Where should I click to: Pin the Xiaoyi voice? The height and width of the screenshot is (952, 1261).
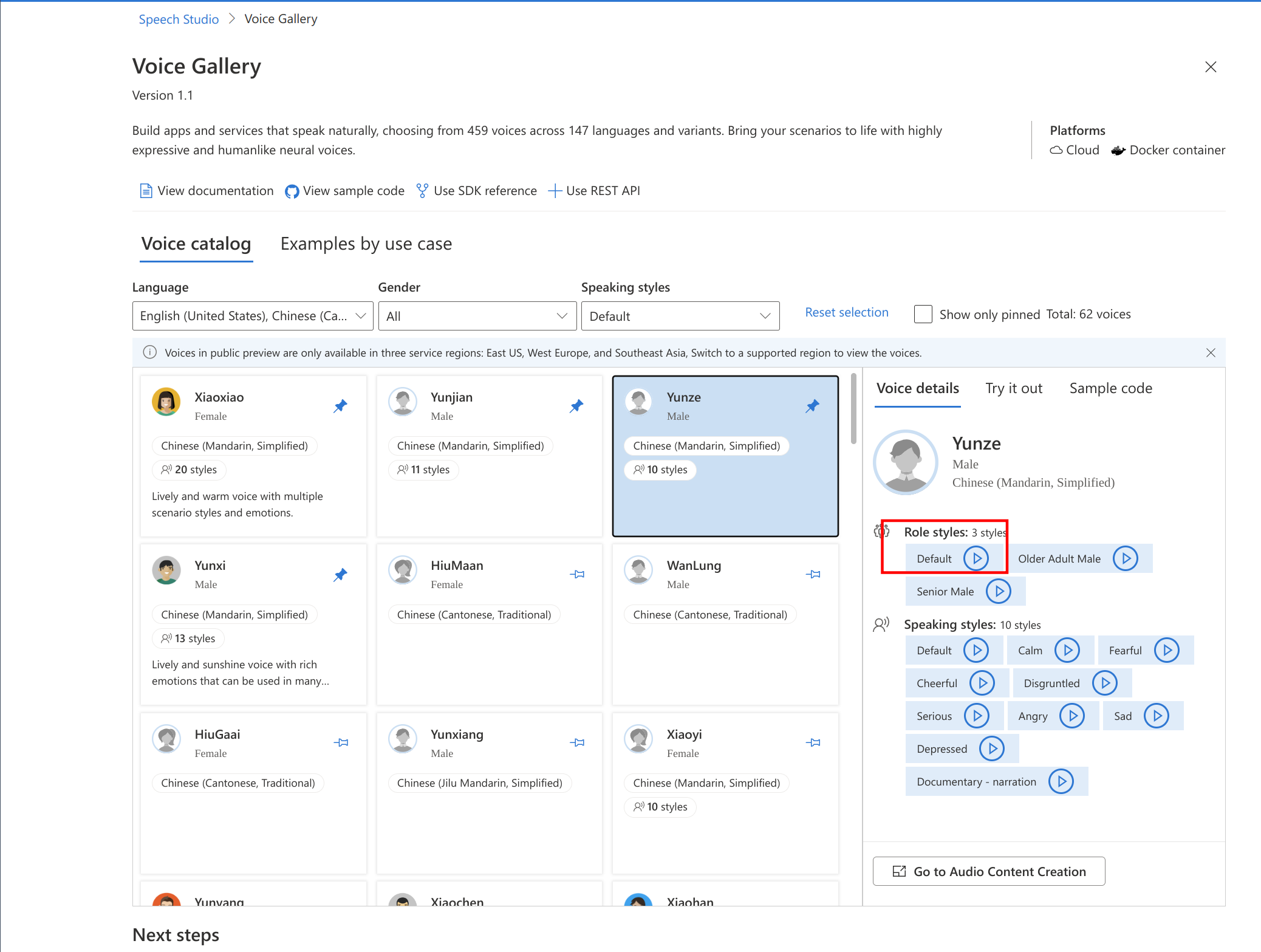pyautogui.click(x=813, y=742)
